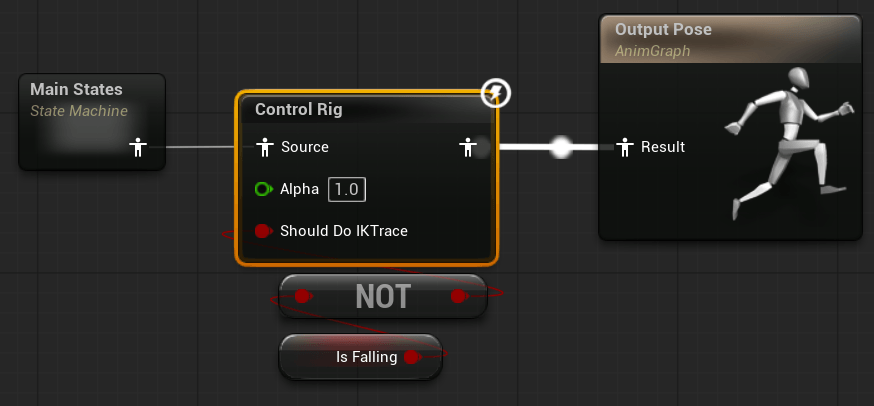Click the AnimGraph subtitle text

[652, 51]
